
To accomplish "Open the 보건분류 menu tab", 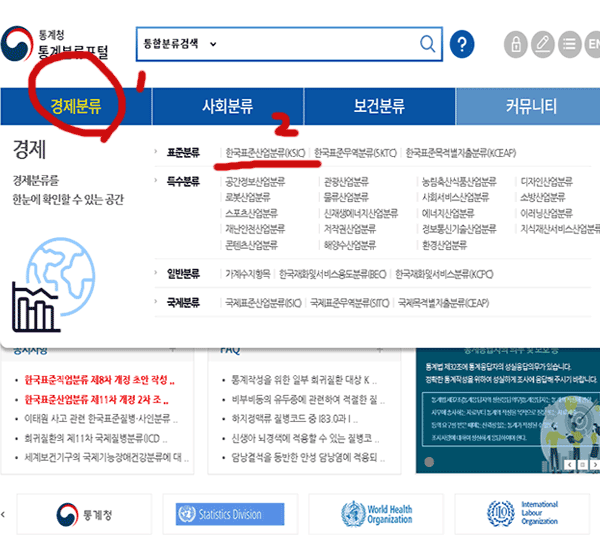I will coord(379,106).
